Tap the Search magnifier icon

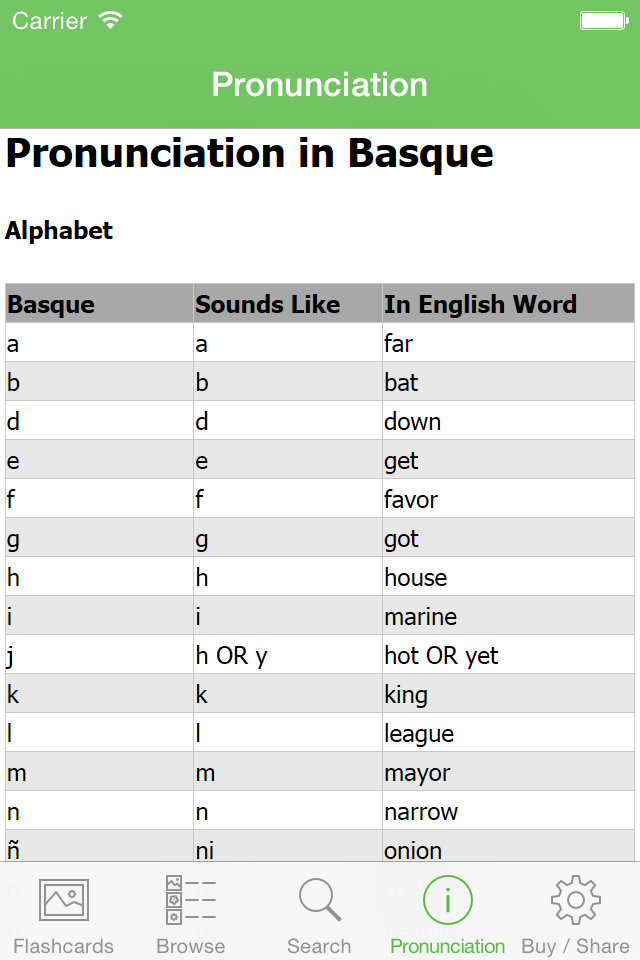point(319,901)
